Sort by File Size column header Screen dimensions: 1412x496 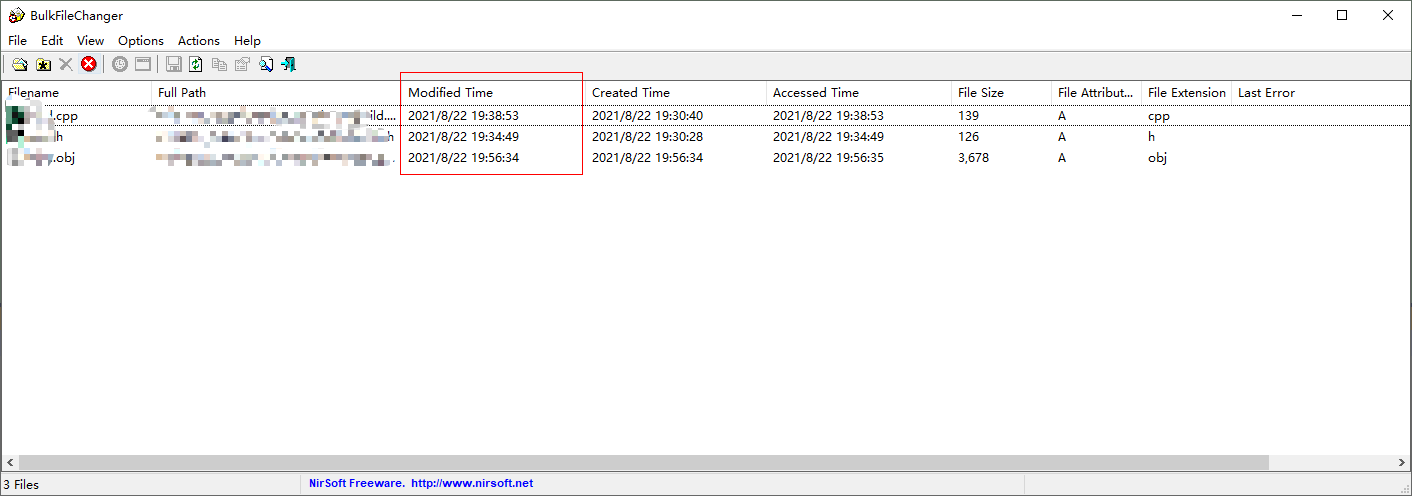(x=1002, y=92)
